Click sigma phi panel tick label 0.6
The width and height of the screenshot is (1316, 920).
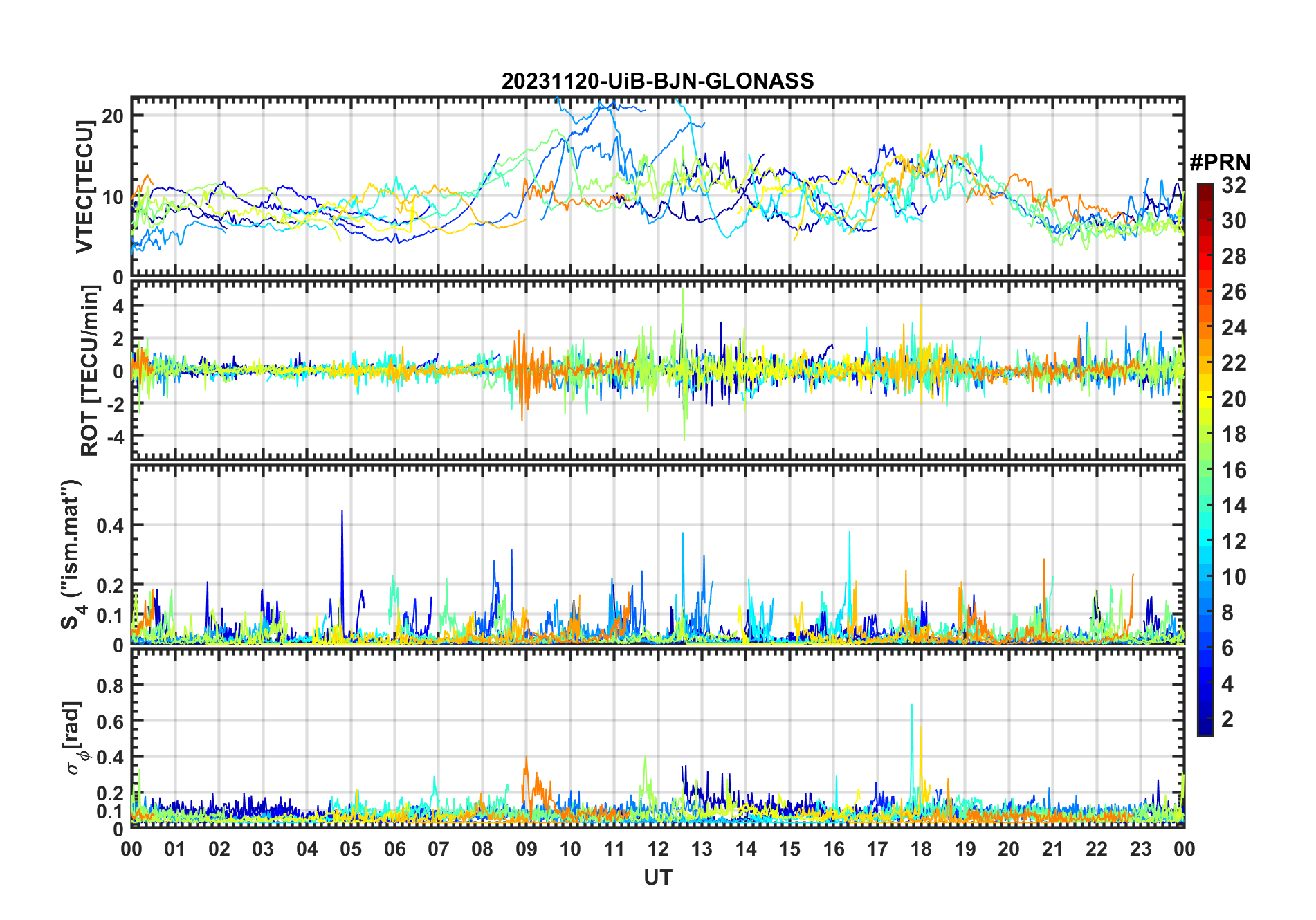(x=110, y=721)
